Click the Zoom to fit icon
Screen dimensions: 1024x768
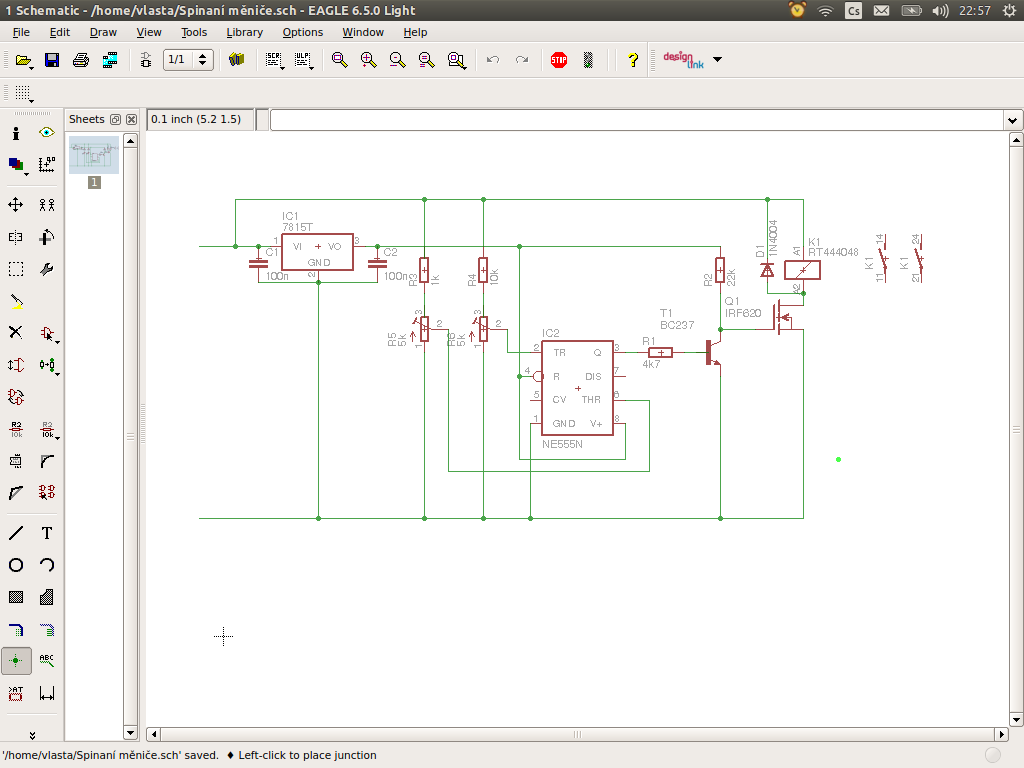(340, 60)
